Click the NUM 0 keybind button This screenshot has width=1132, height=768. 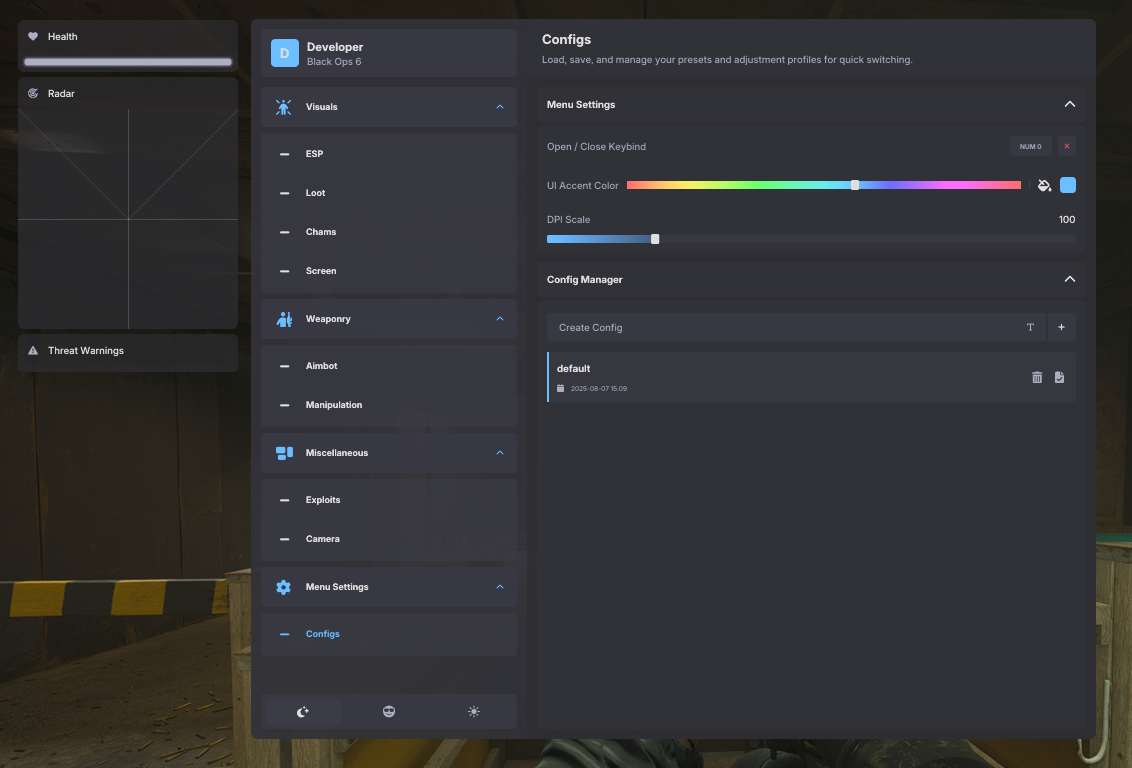coord(1030,147)
